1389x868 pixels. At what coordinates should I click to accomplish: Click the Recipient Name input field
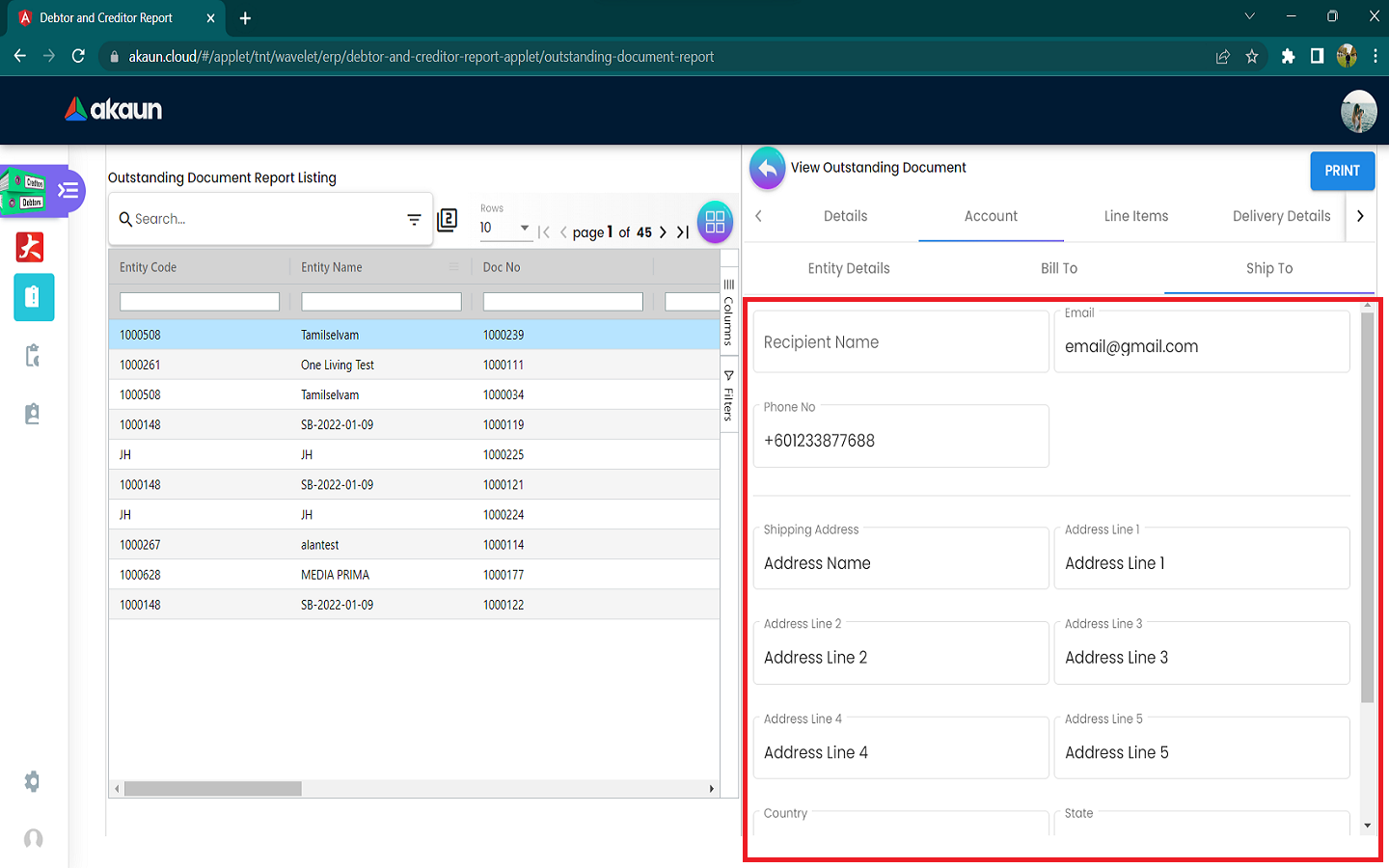coord(900,342)
